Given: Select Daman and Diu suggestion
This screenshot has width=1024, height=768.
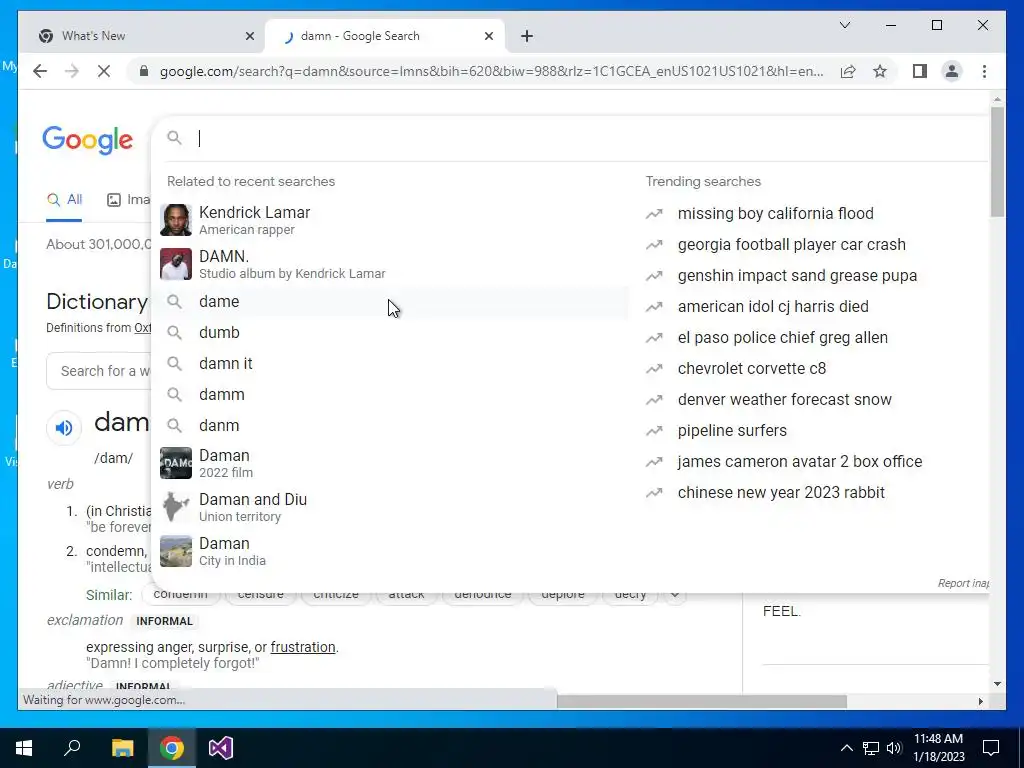Looking at the screenshot, I should [393, 507].
